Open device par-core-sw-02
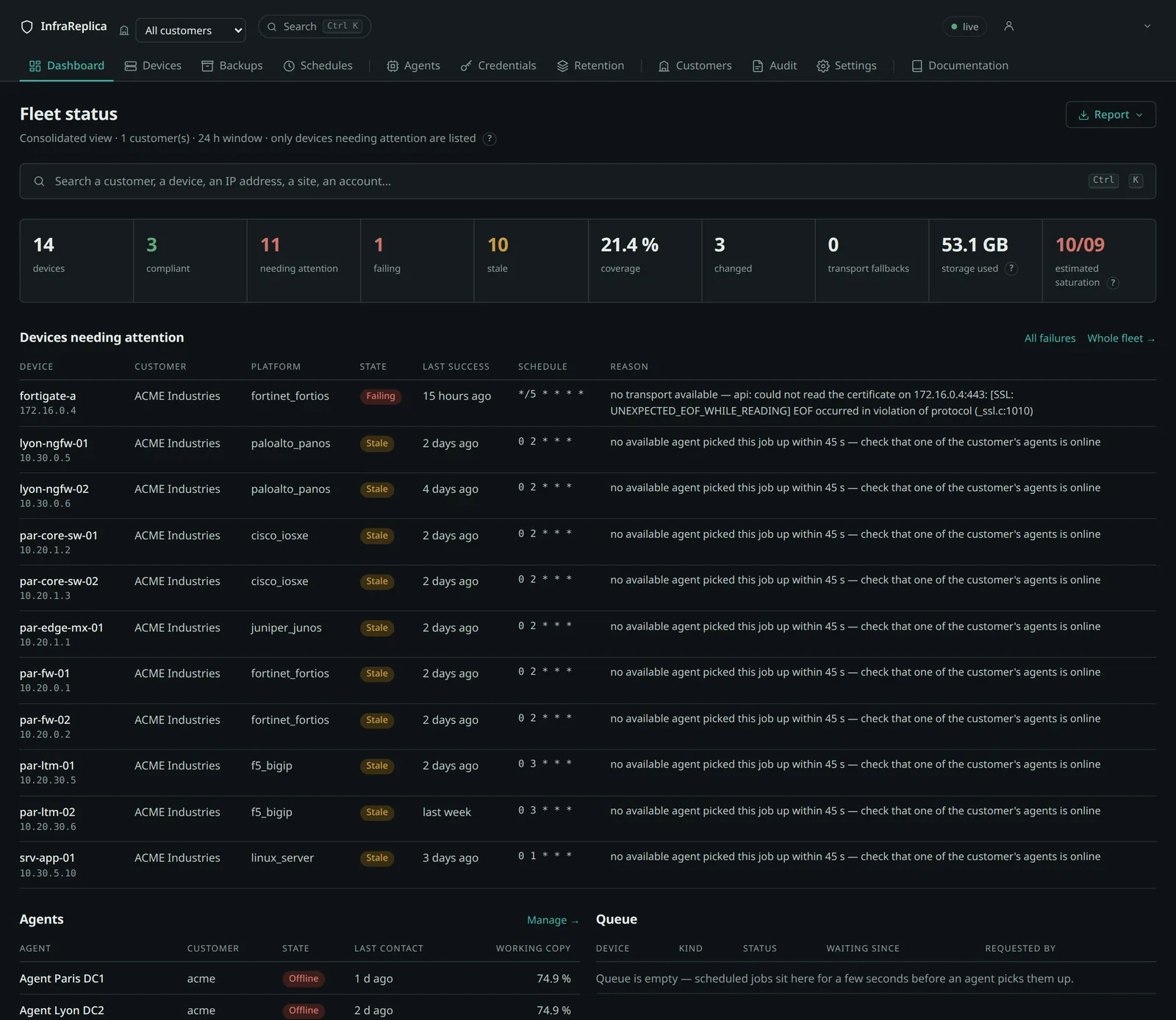 click(x=59, y=581)
